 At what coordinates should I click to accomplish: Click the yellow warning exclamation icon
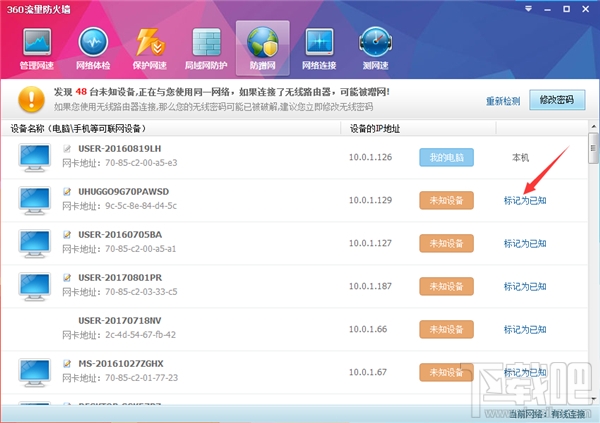coord(31,100)
